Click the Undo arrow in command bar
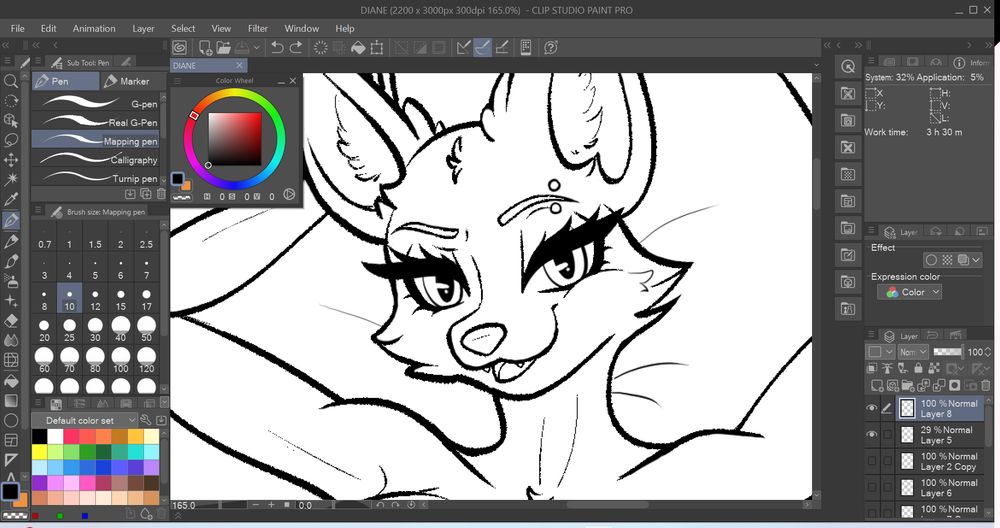The image size is (1000, 528). click(277, 47)
